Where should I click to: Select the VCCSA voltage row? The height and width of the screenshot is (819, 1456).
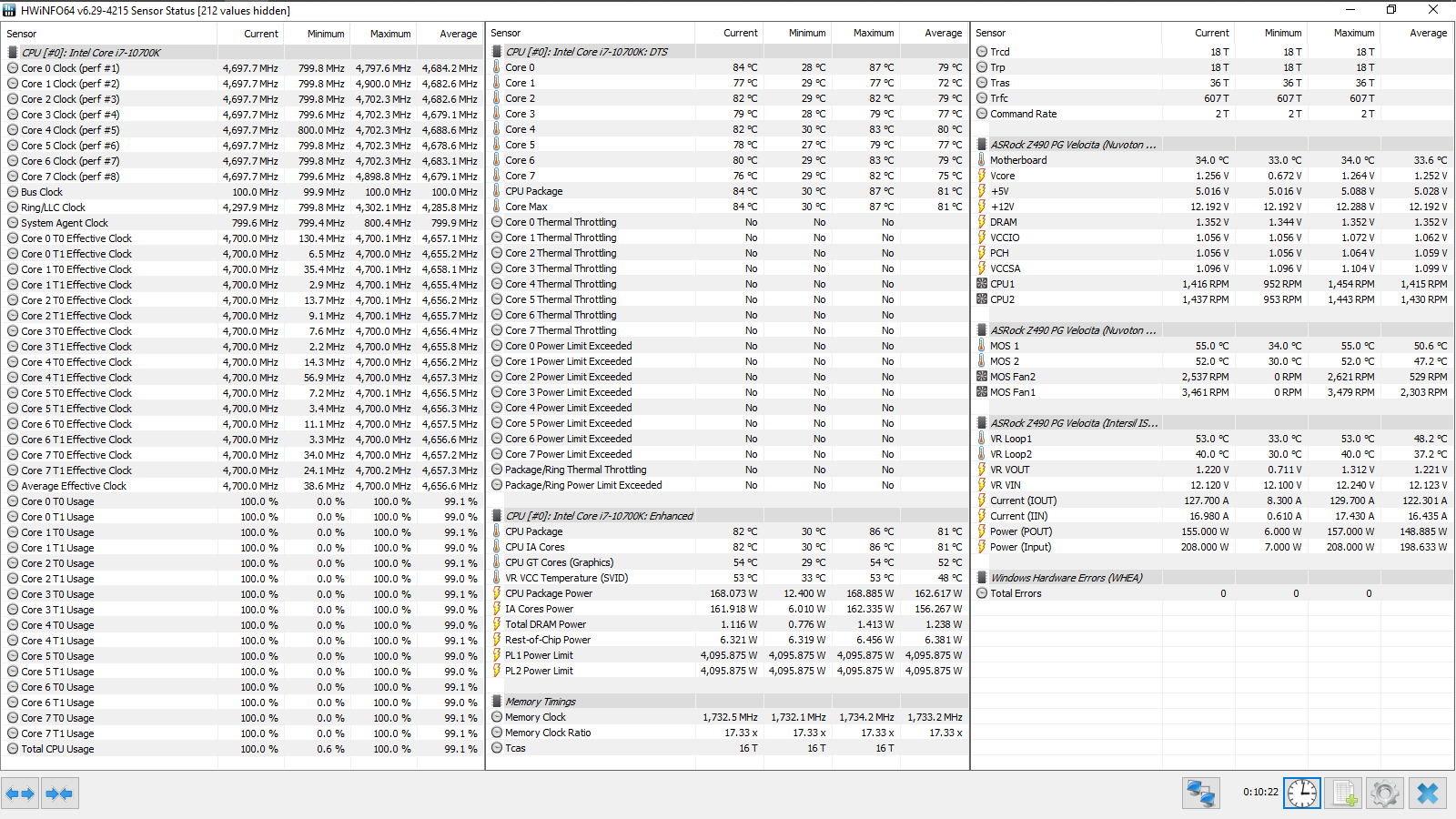[x=1213, y=268]
